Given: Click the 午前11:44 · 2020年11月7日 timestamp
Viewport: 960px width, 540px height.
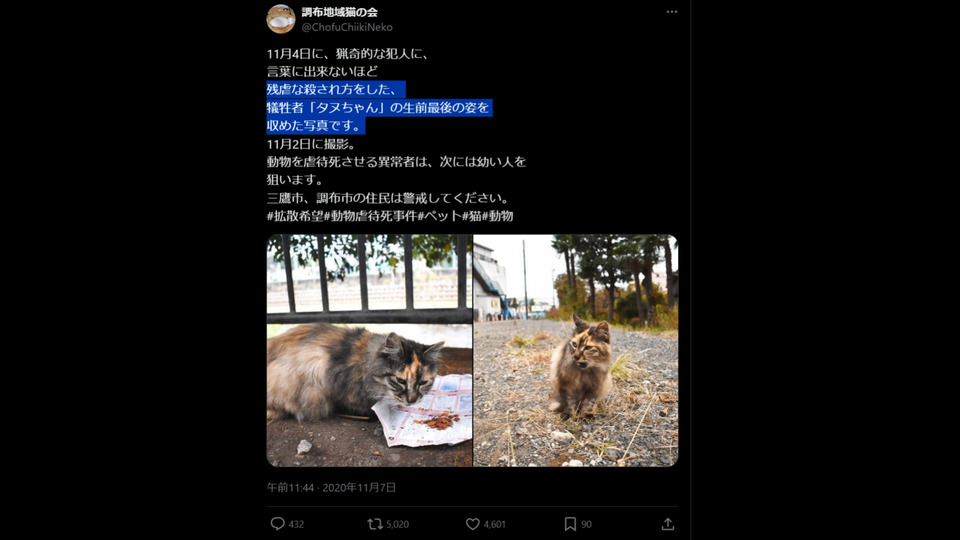Looking at the screenshot, I should [331, 487].
